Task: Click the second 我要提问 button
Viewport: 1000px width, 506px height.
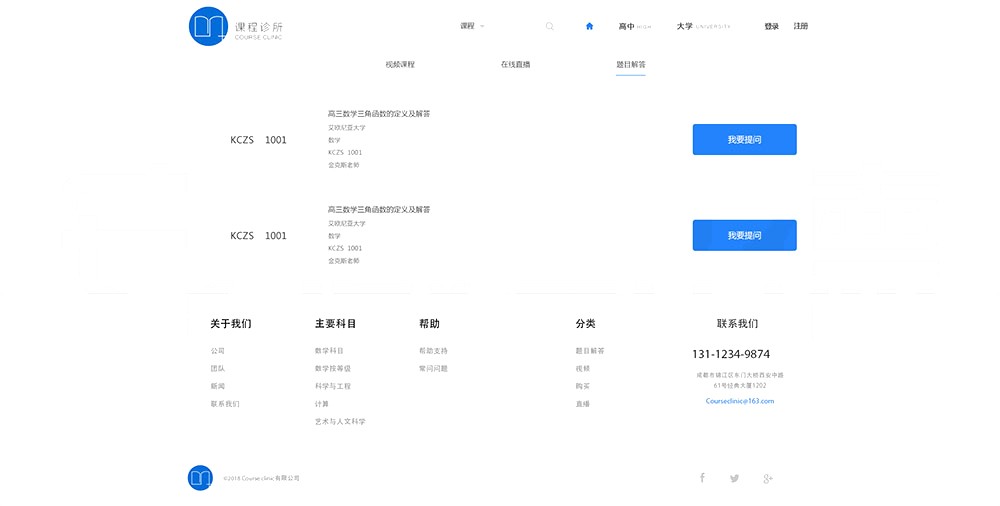Action: [x=744, y=236]
